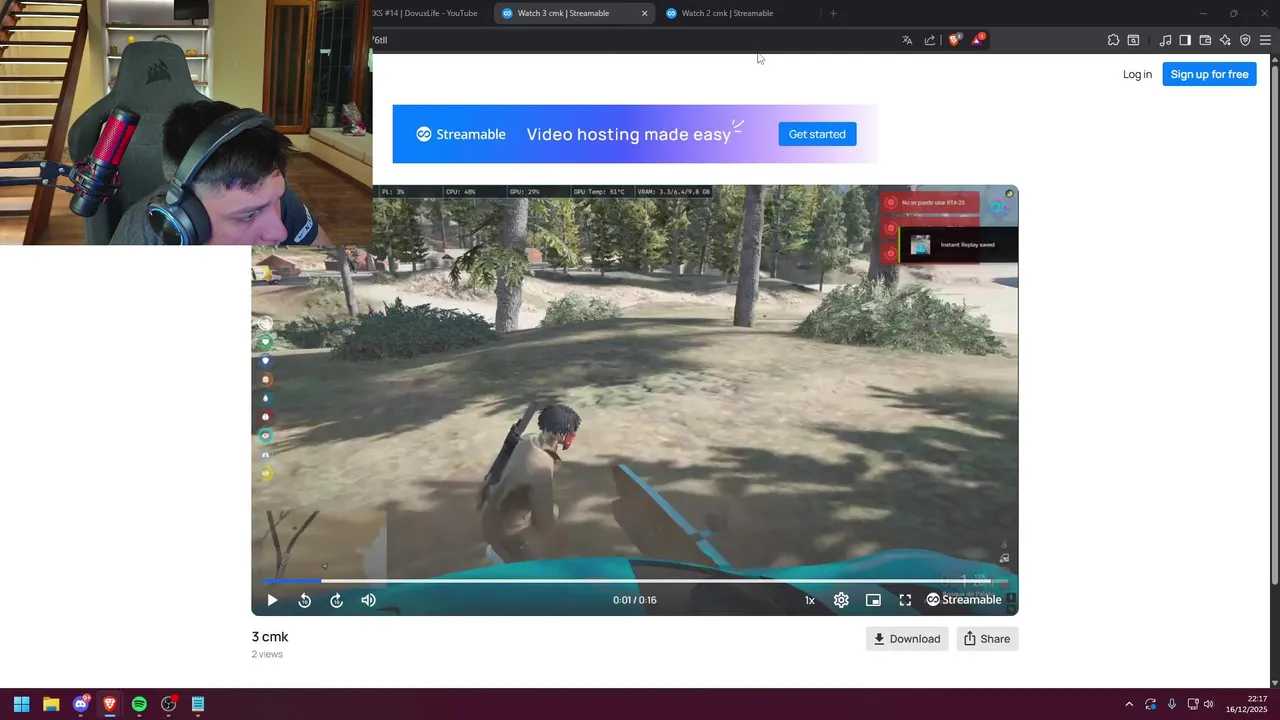Open the extensions puzzle icon
Screen dimensions: 1280x720
click(1113, 40)
